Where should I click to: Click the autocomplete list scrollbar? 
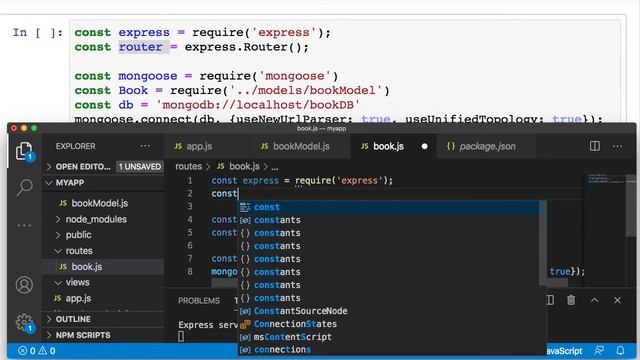tap(543, 243)
